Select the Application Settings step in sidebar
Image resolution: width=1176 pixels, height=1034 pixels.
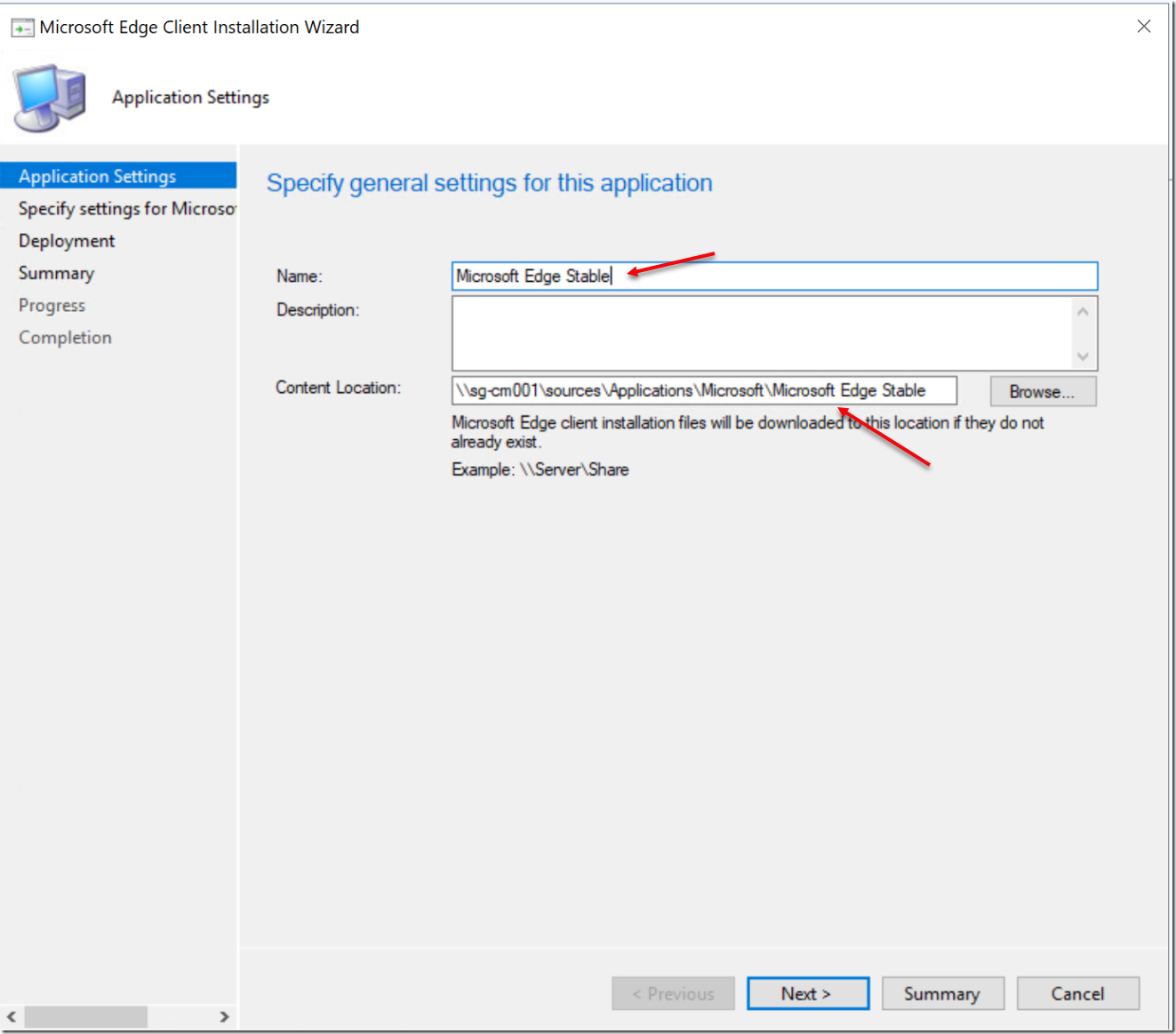97,175
